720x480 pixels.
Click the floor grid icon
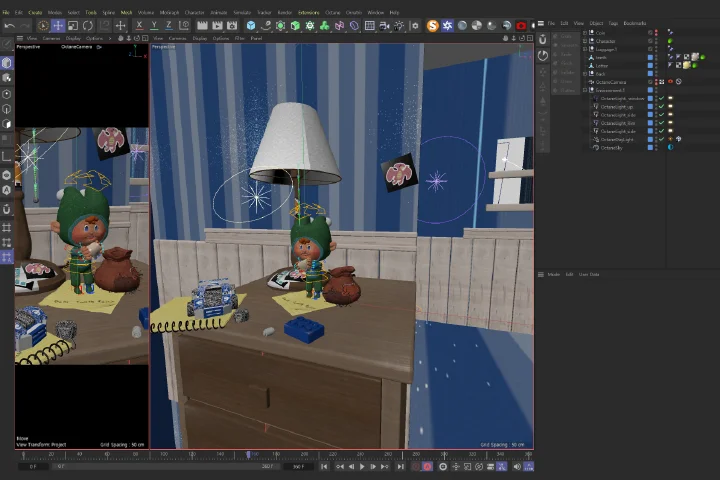coord(369,26)
